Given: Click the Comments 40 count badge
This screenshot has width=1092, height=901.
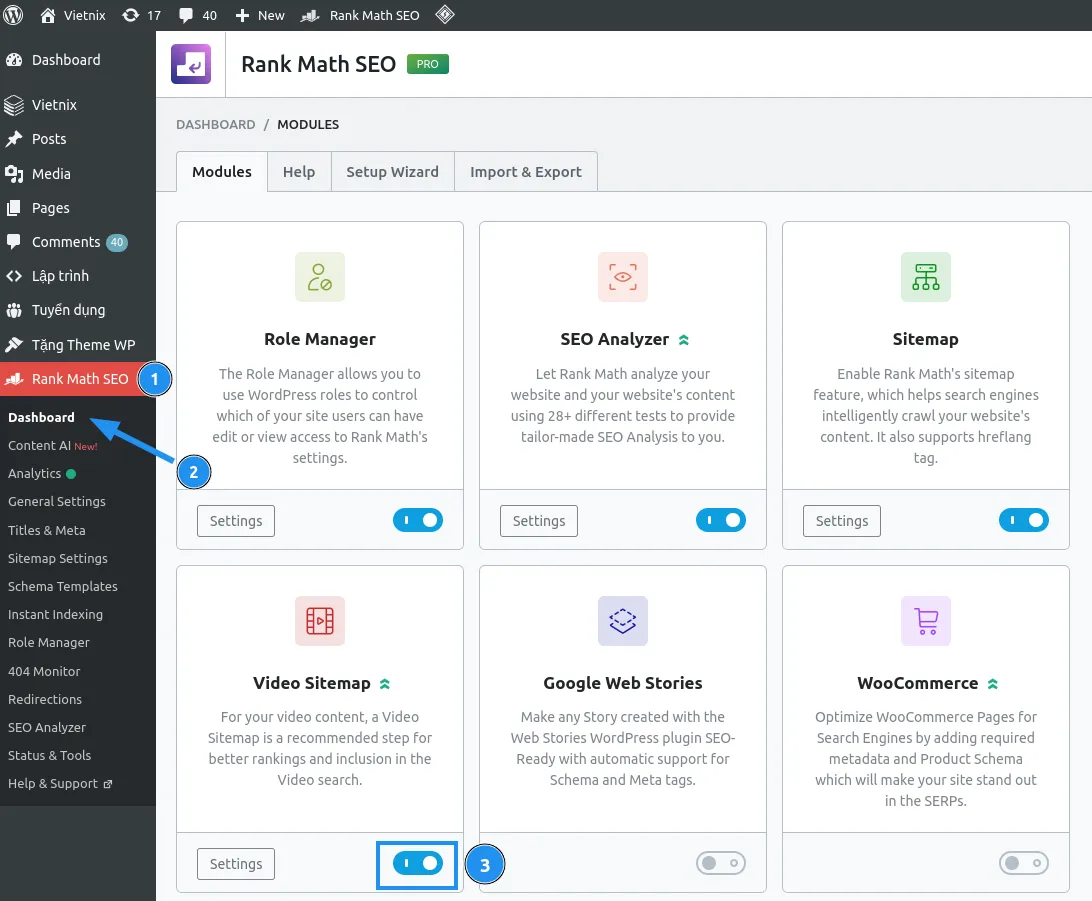Looking at the screenshot, I should [x=116, y=242].
